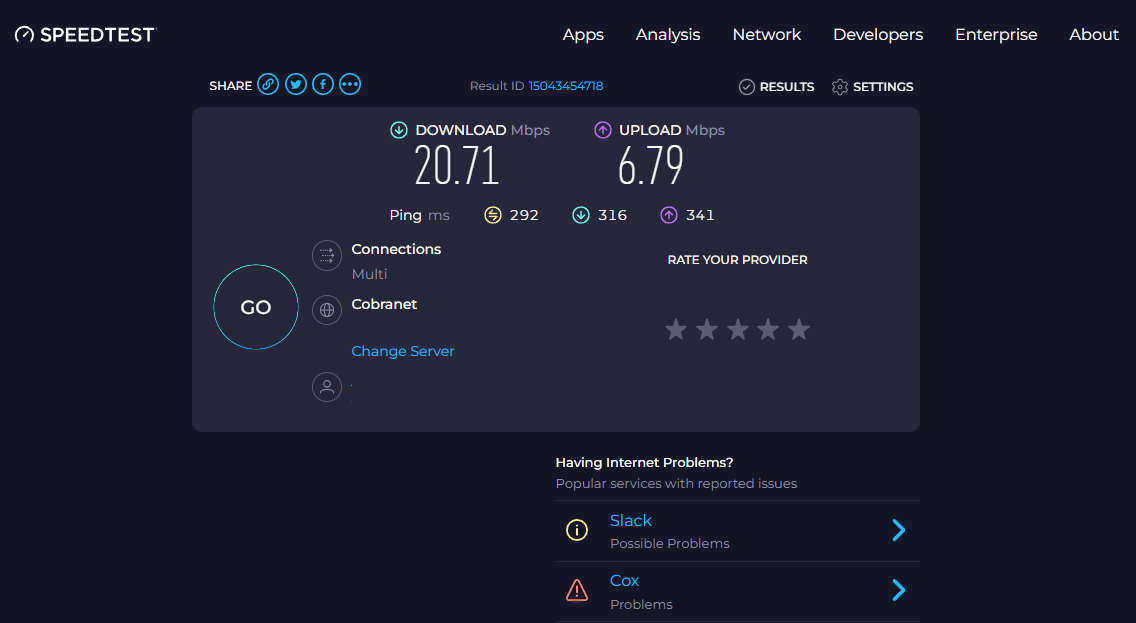The width and height of the screenshot is (1136, 623).
Task: Click the Connections multi icon
Action: [326, 256]
